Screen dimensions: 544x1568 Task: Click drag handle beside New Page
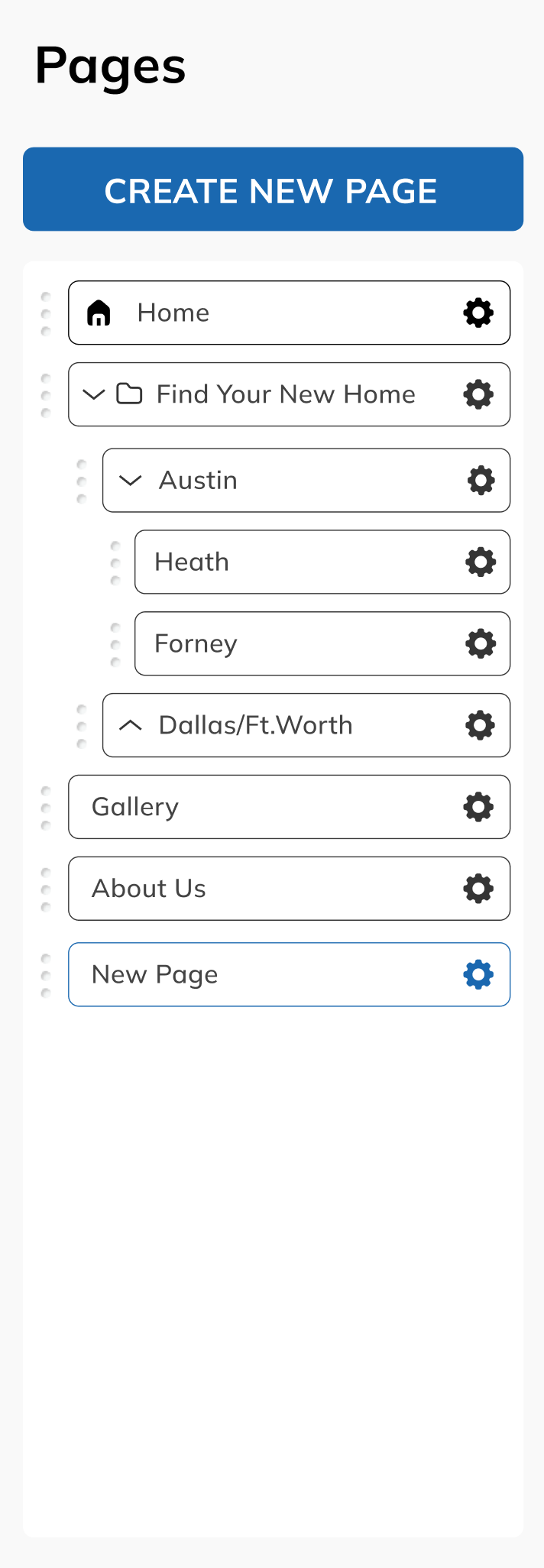point(46,975)
